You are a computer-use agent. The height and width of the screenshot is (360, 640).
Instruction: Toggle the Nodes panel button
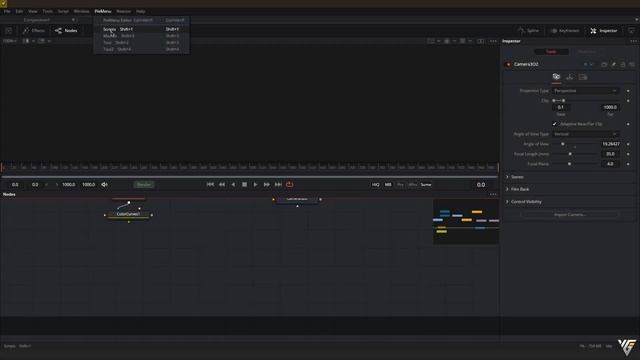pos(66,31)
